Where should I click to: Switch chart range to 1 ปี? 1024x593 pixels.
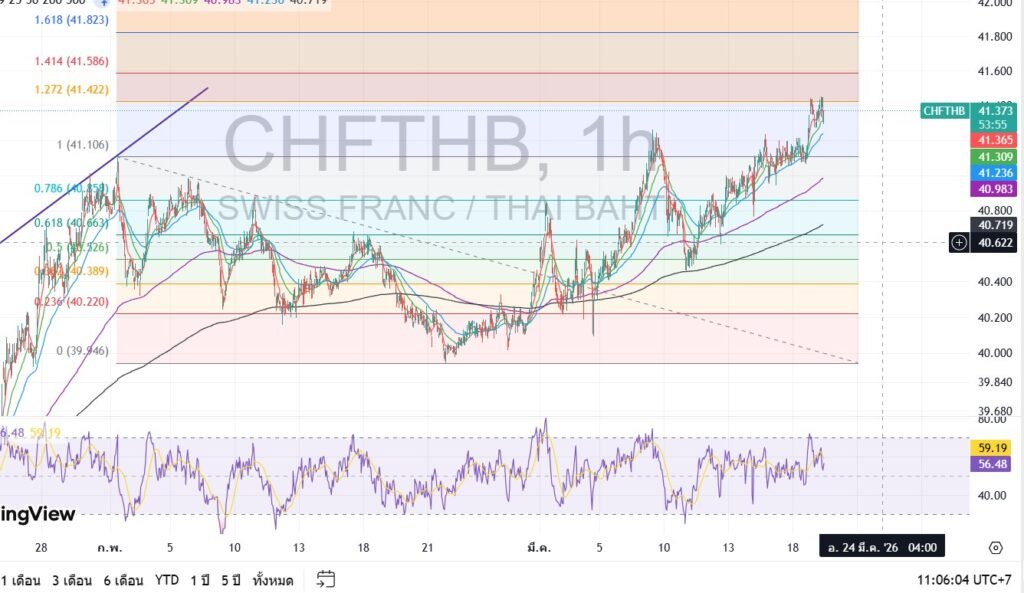point(201,580)
